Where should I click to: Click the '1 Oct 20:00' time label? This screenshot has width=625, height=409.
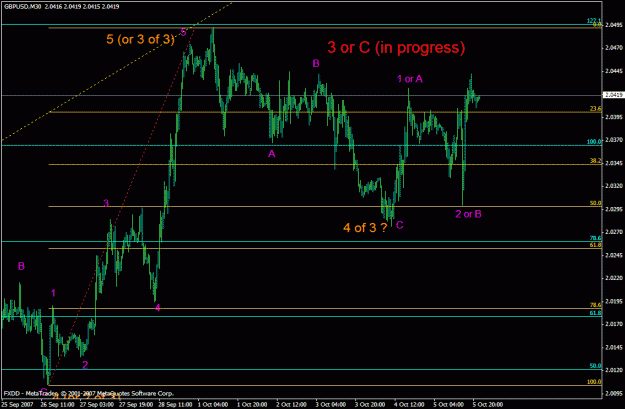point(252,404)
